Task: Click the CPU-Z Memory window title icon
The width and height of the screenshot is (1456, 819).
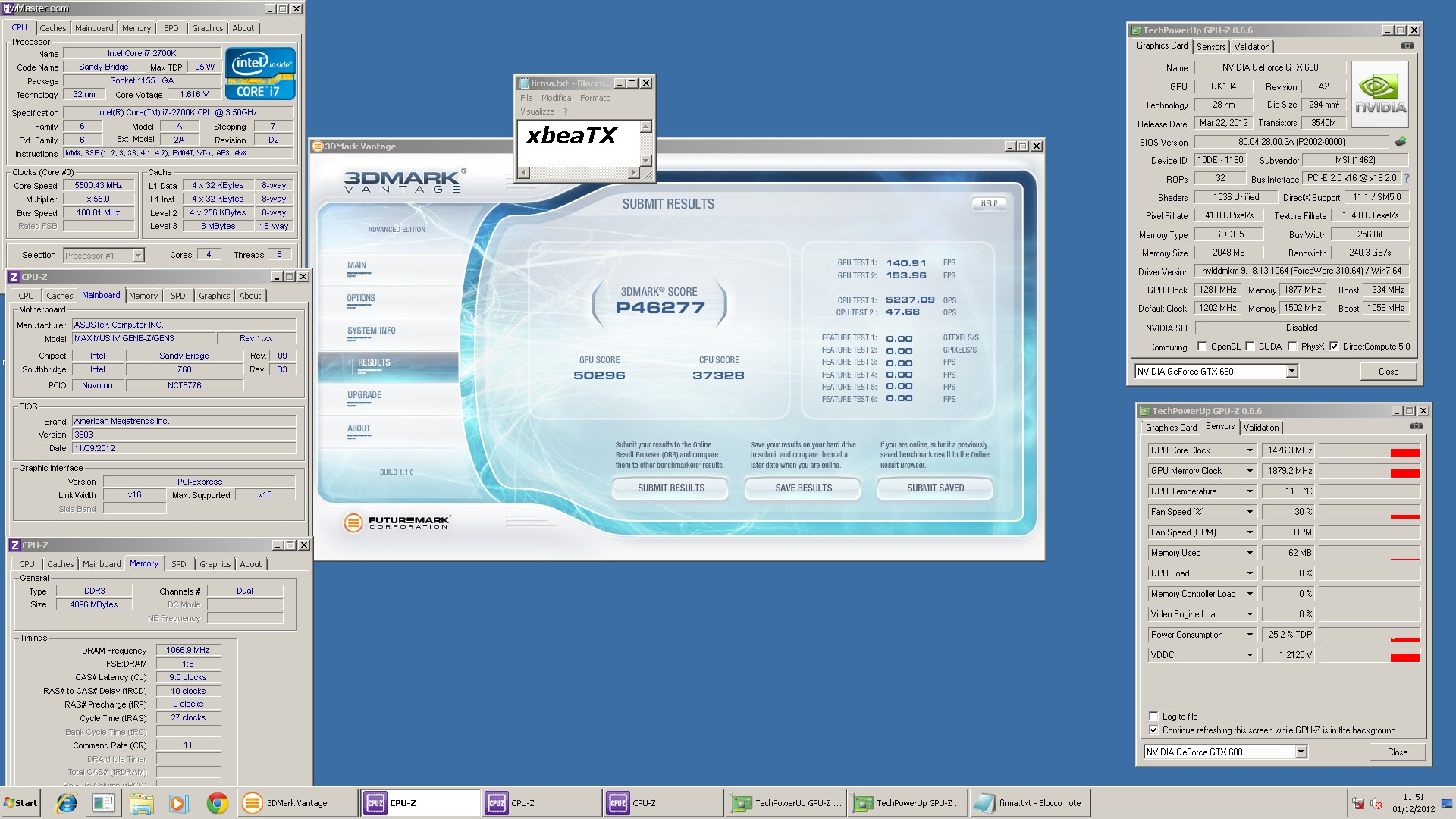Action: pos(14,545)
